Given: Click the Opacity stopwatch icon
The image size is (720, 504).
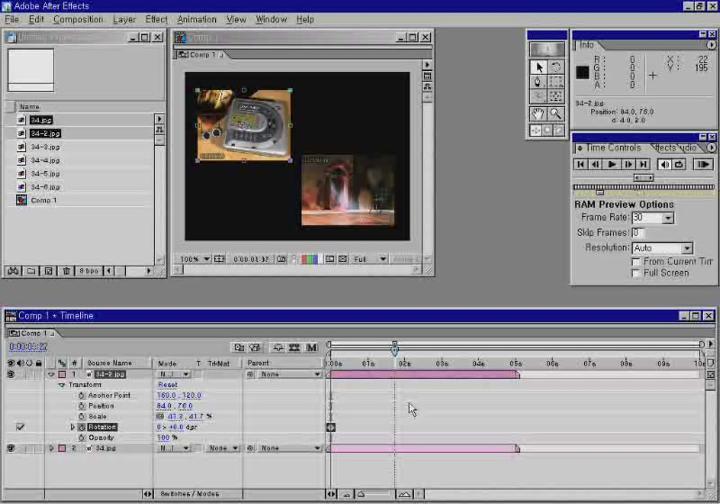Looking at the screenshot, I should [x=82, y=438].
